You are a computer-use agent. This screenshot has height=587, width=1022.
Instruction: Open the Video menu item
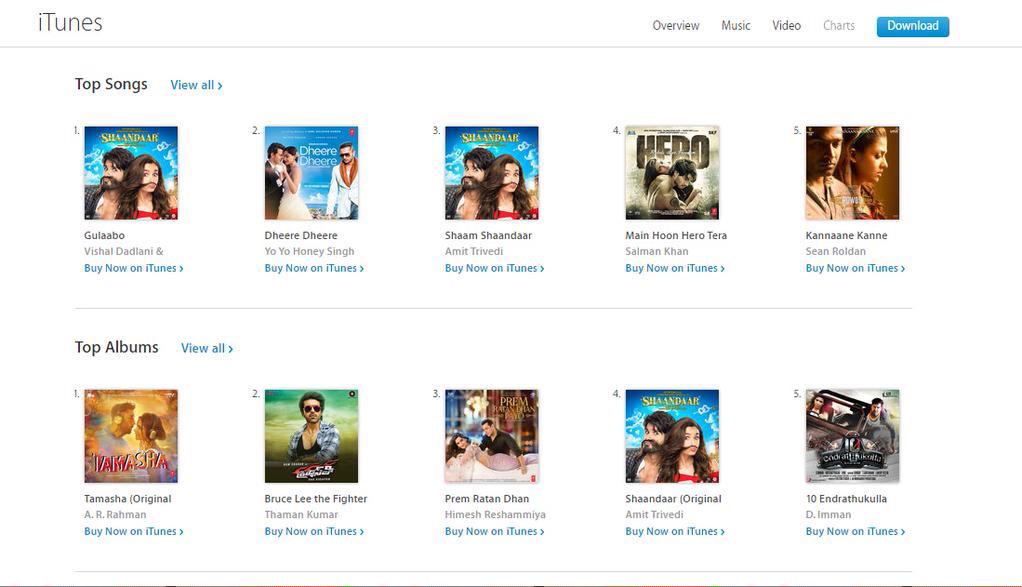(787, 25)
